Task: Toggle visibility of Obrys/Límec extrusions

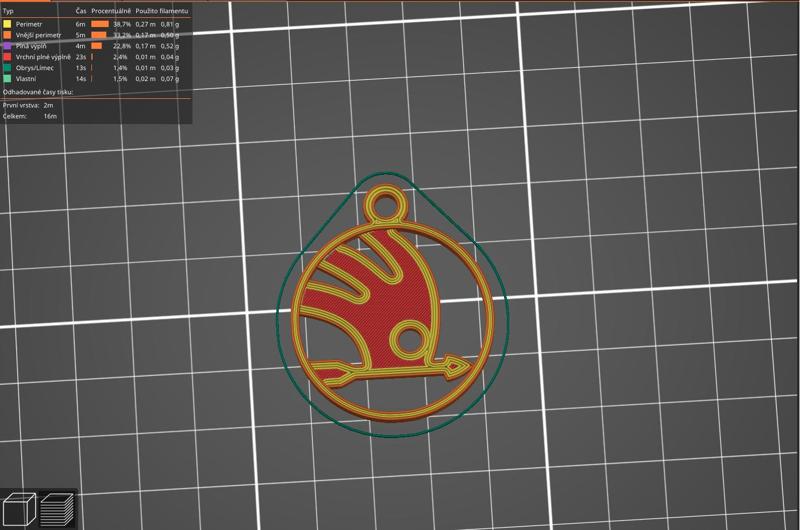Action: [x=35, y=68]
